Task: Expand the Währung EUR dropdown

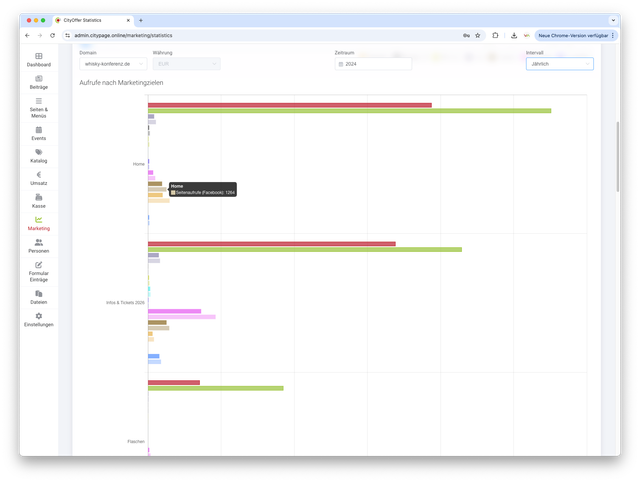Action: 186,64
